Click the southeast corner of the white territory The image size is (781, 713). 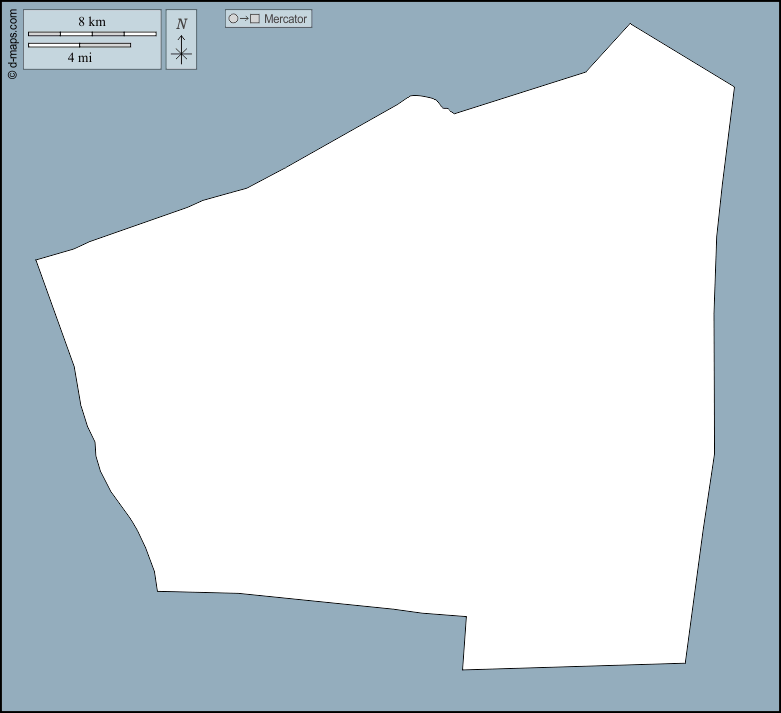(684, 661)
